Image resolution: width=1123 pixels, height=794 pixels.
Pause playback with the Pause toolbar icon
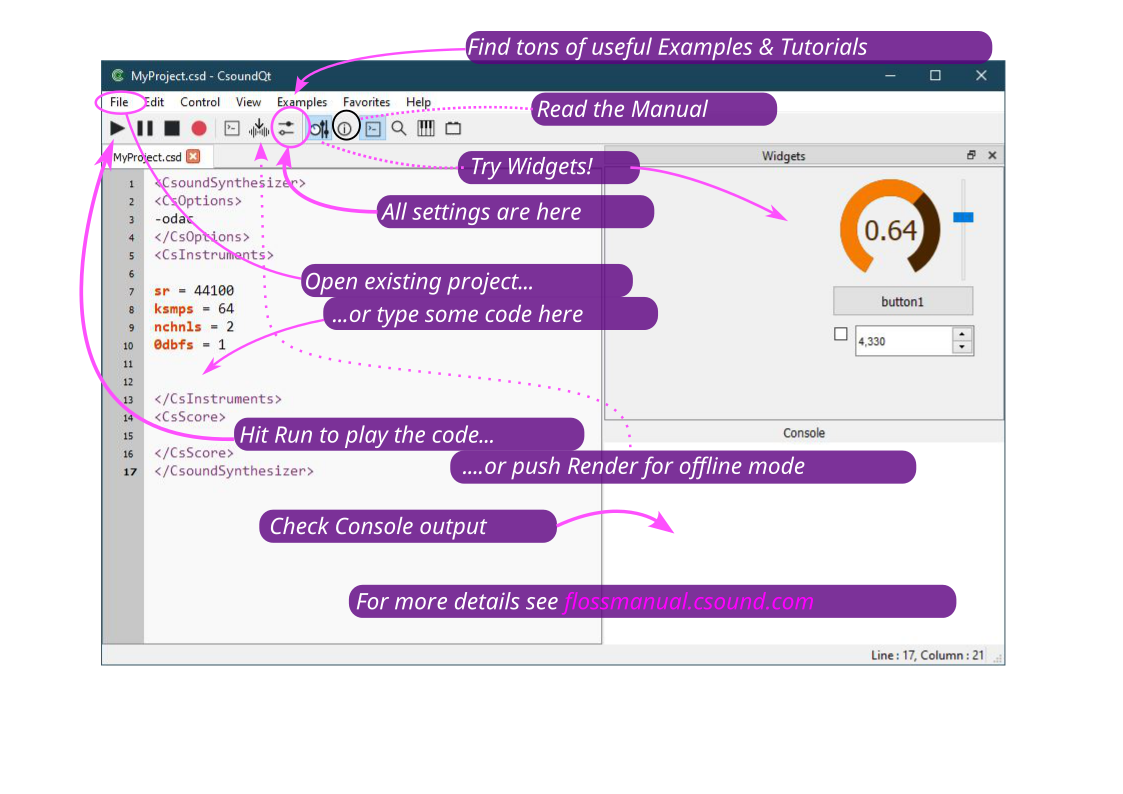[x=145, y=128]
